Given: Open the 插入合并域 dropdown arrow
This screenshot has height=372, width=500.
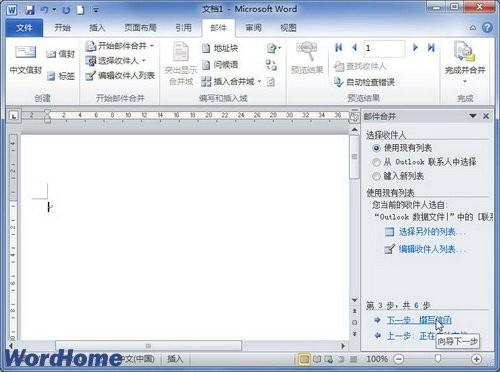Looking at the screenshot, I should pyautogui.click(x=259, y=81).
